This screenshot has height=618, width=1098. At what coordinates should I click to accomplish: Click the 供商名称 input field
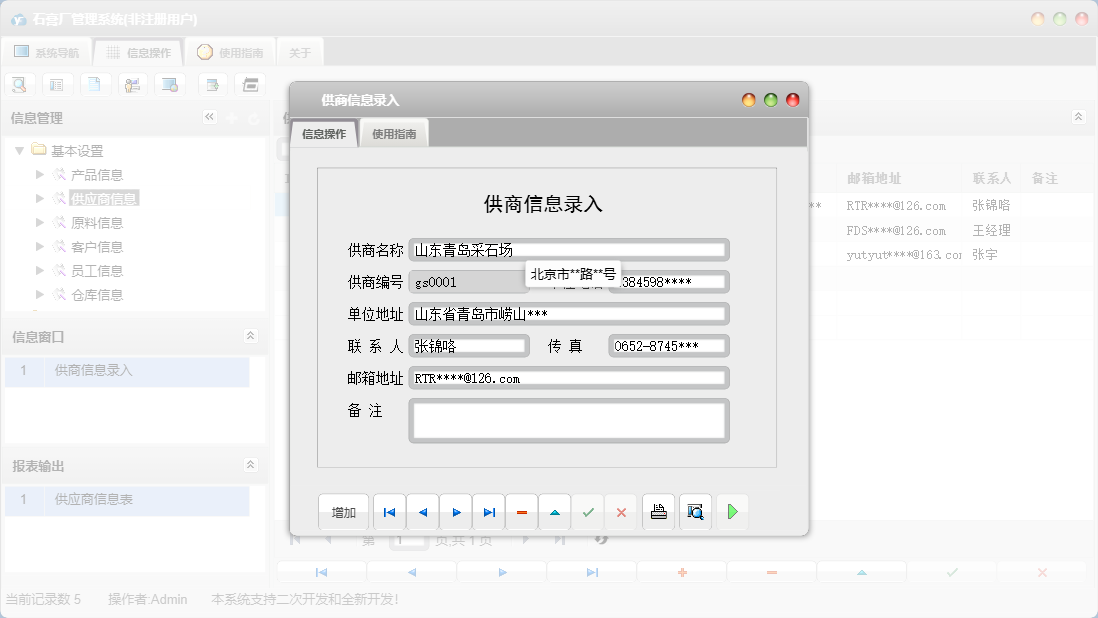(x=568, y=250)
